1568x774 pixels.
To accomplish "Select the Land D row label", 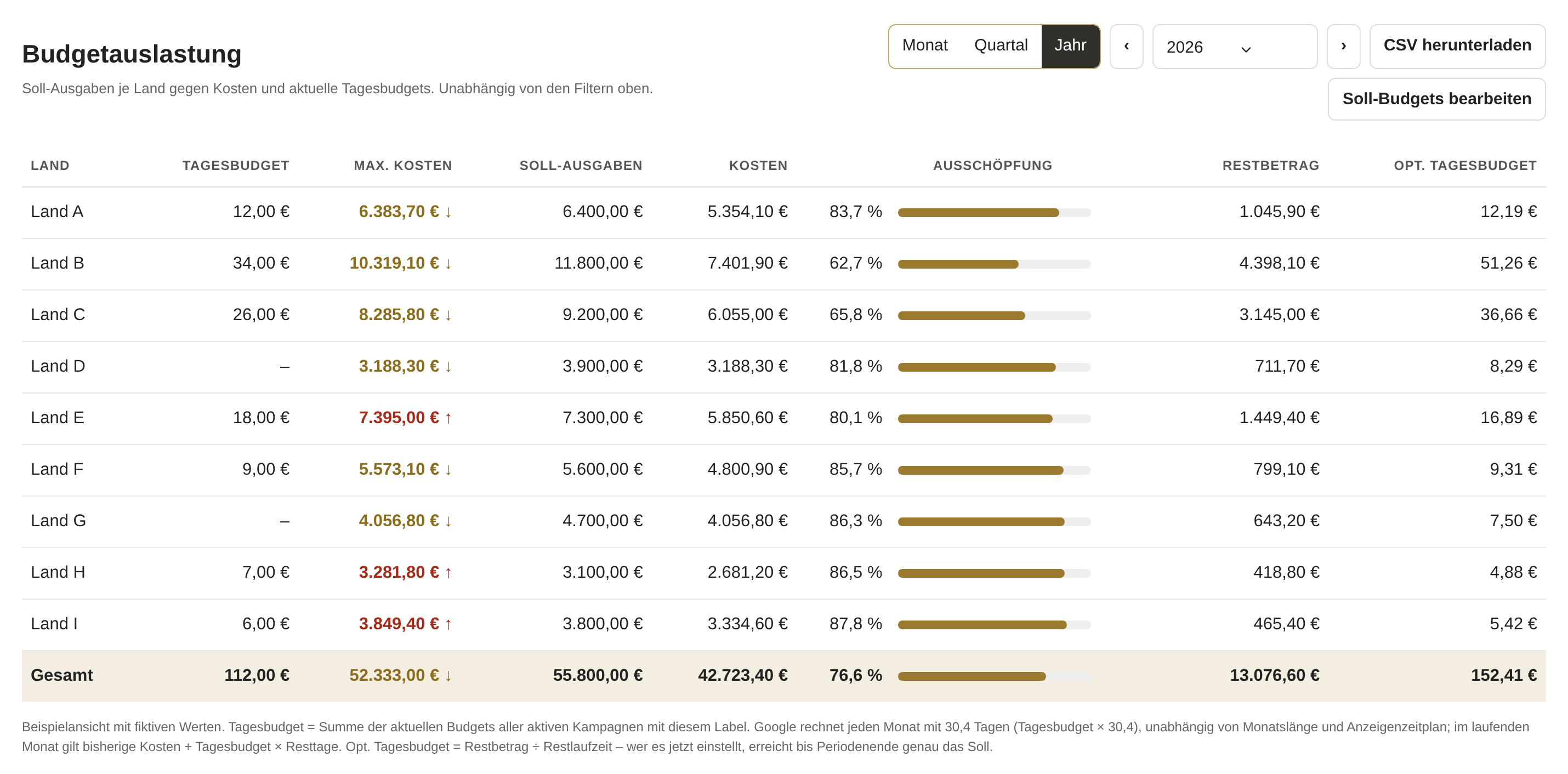I will (58, 366).
